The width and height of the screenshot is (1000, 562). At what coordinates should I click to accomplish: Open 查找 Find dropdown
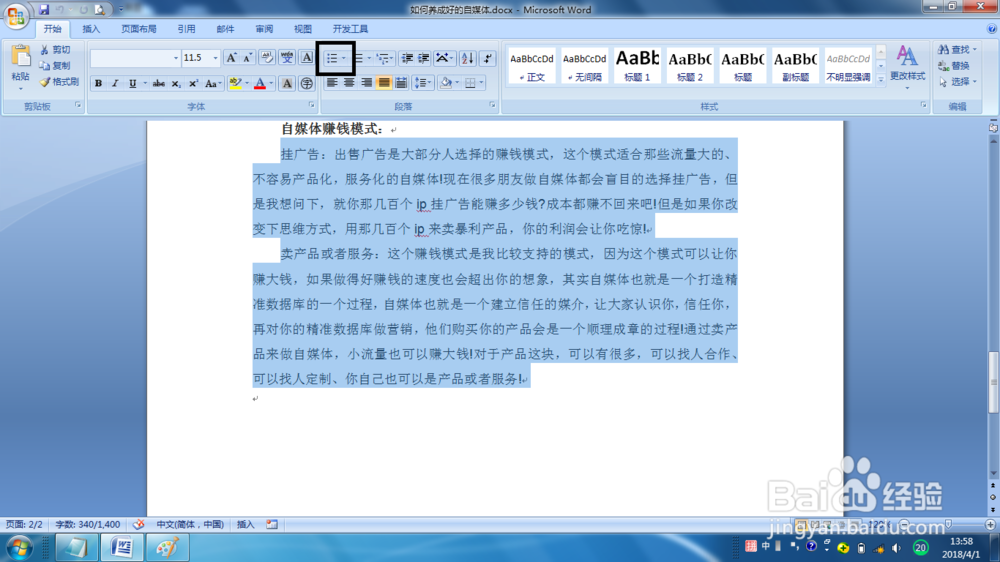[957, 50]
